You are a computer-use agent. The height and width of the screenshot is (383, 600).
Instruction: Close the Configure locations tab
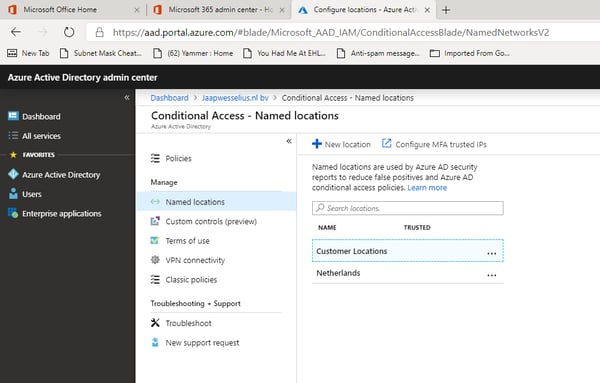[427, 10]
